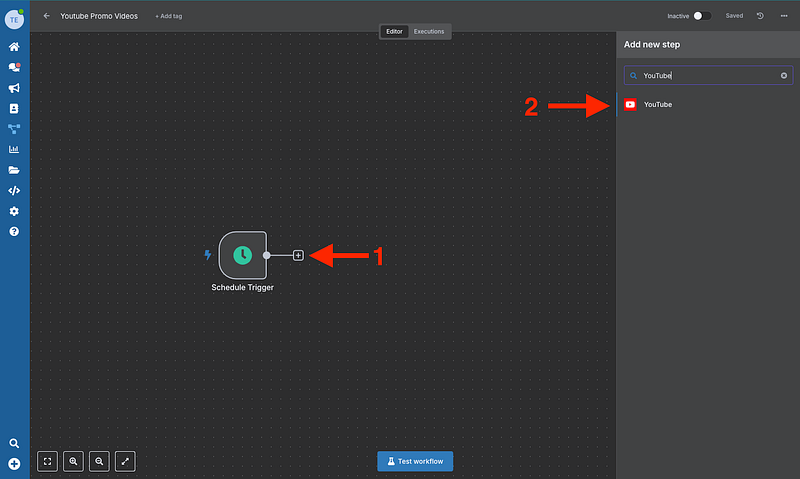Image resolution: width=800 pixels, height=479 pixels.
Task: Select the YouTube node from results
Action: 657,104
